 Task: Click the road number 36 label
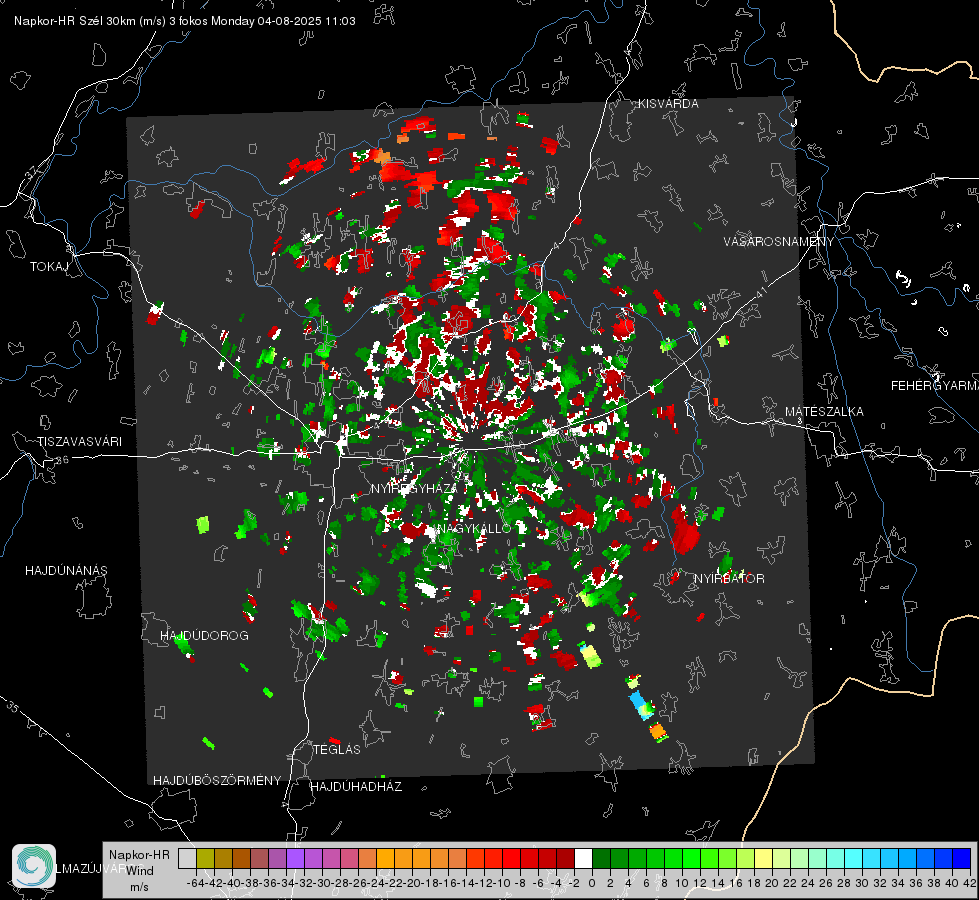coord(62,460)
